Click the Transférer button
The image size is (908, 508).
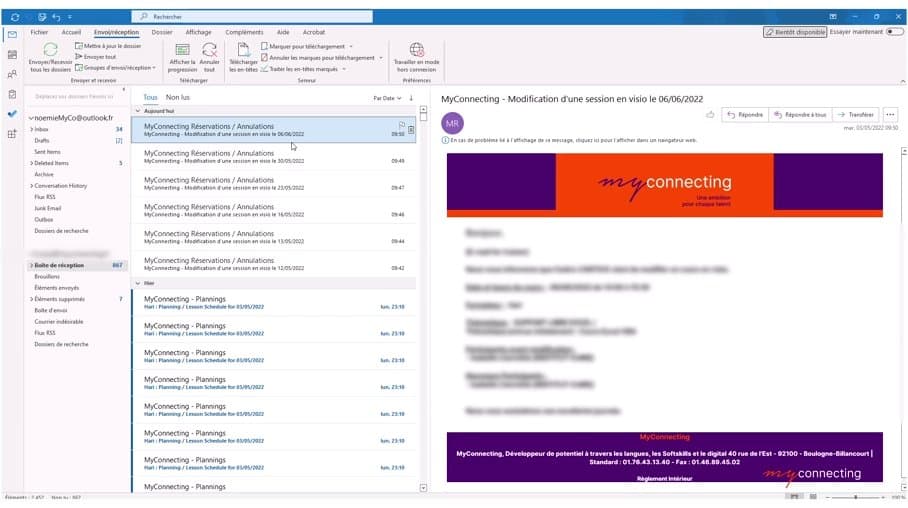click(855, 115)
